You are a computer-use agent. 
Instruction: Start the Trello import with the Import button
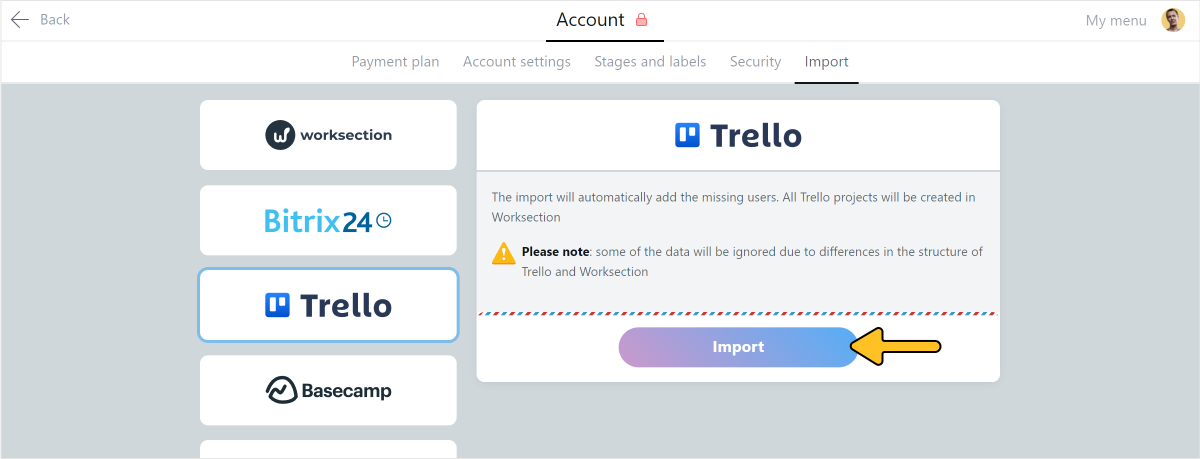point(738,347)
